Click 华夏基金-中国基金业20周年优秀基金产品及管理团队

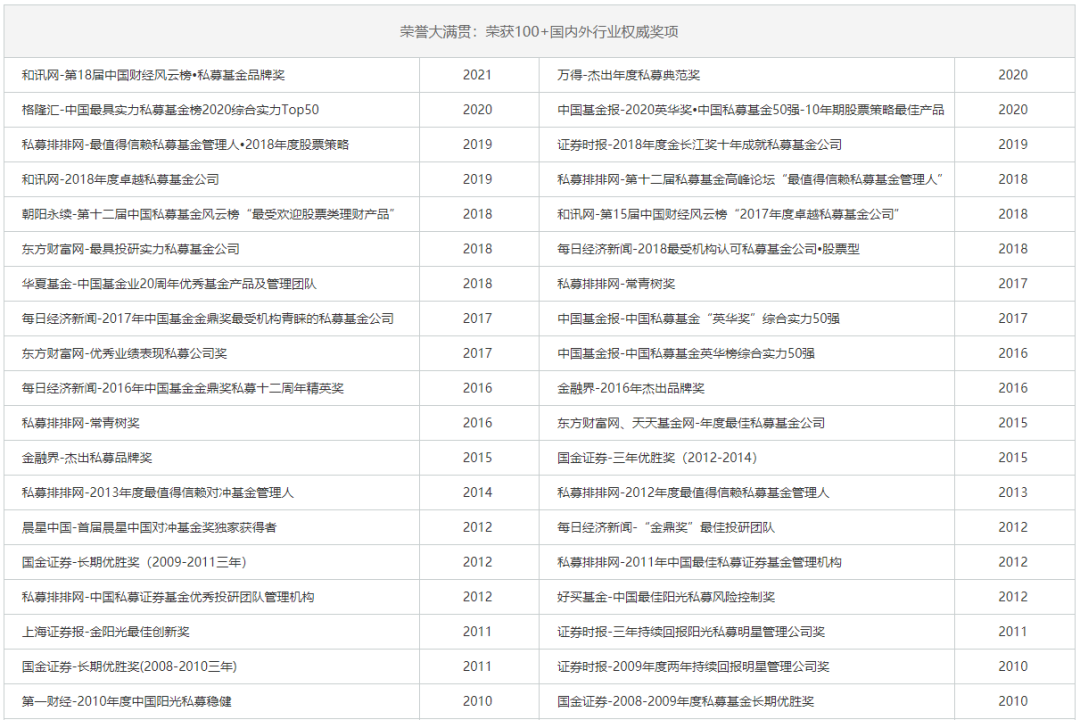tap(169, 284)
